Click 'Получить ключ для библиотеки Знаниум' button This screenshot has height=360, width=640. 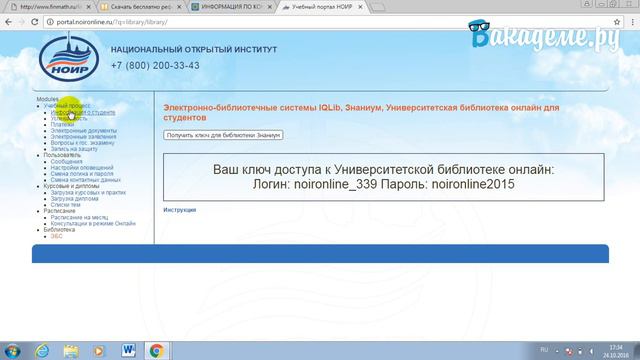[x=223, y=135]
